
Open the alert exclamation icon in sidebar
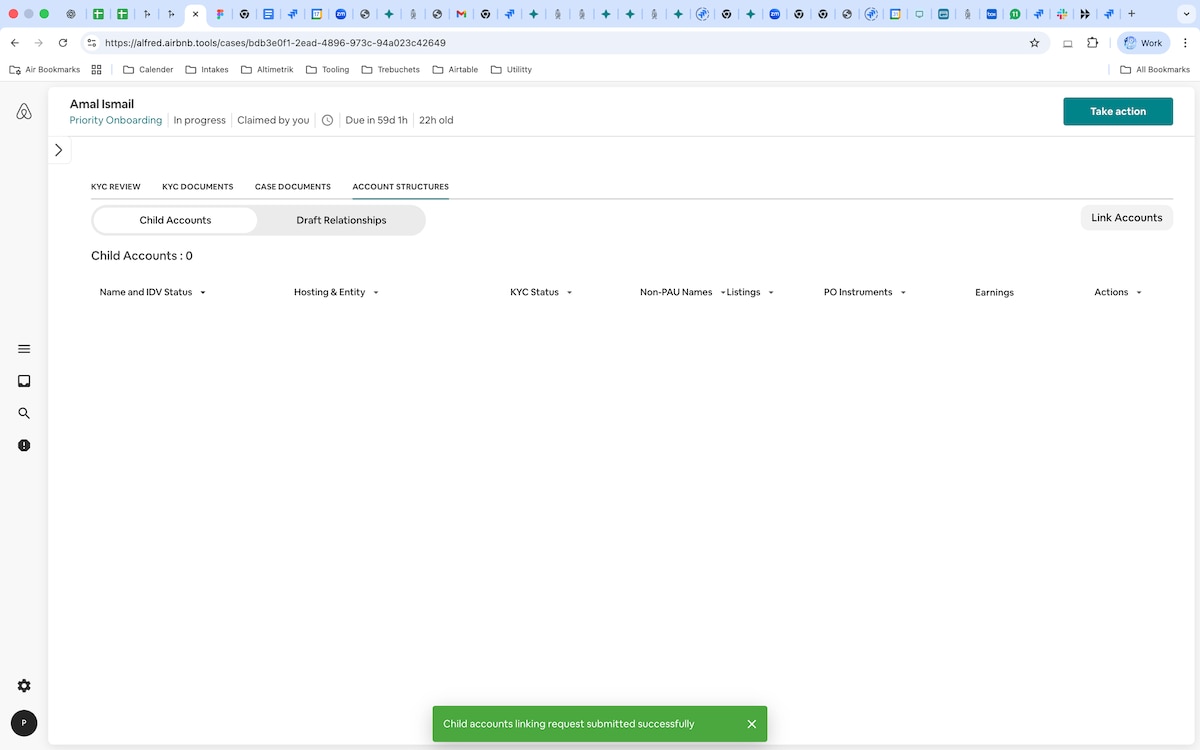pos(24,445)
